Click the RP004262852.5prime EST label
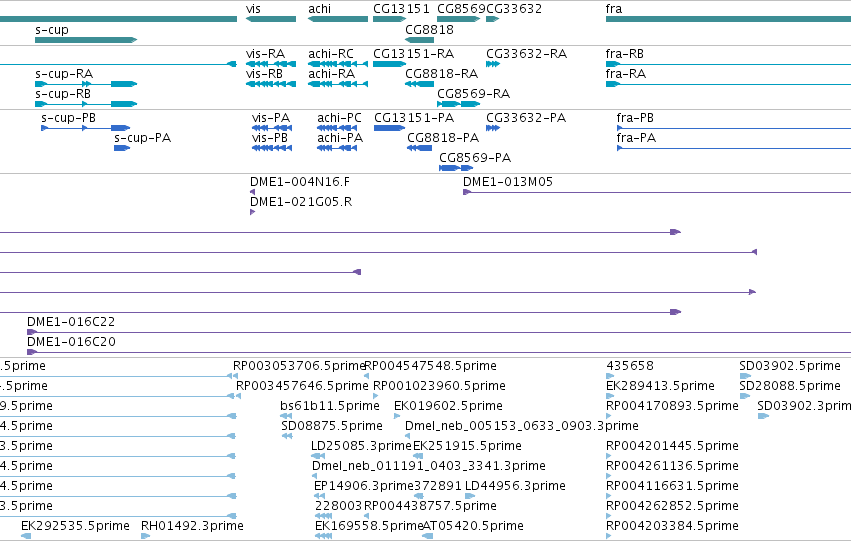Image resolution: width=851 pixels, height=541 pixels. pos(672,506)
